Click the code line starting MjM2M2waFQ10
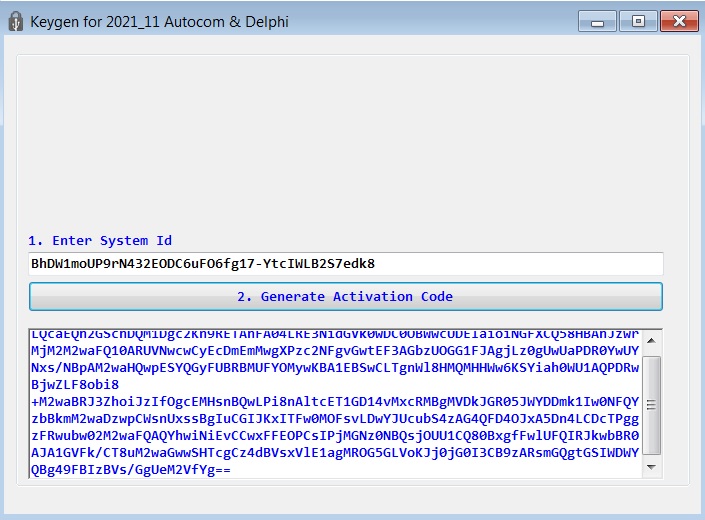 pos(335,351)
